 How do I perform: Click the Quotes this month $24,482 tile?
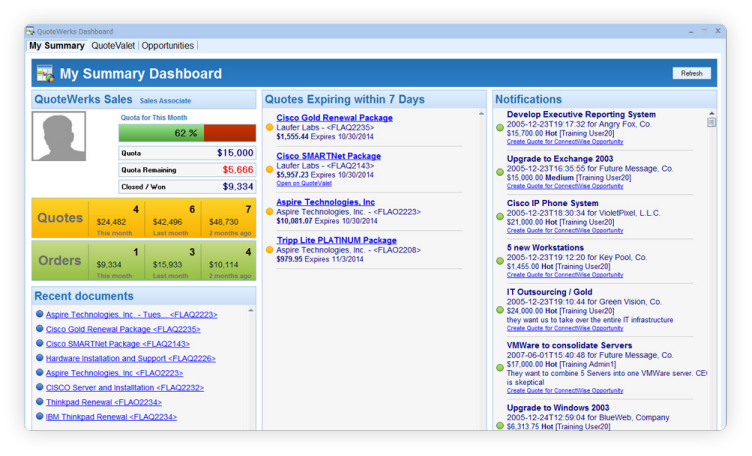pyautogui.click(x=117, y=219)
